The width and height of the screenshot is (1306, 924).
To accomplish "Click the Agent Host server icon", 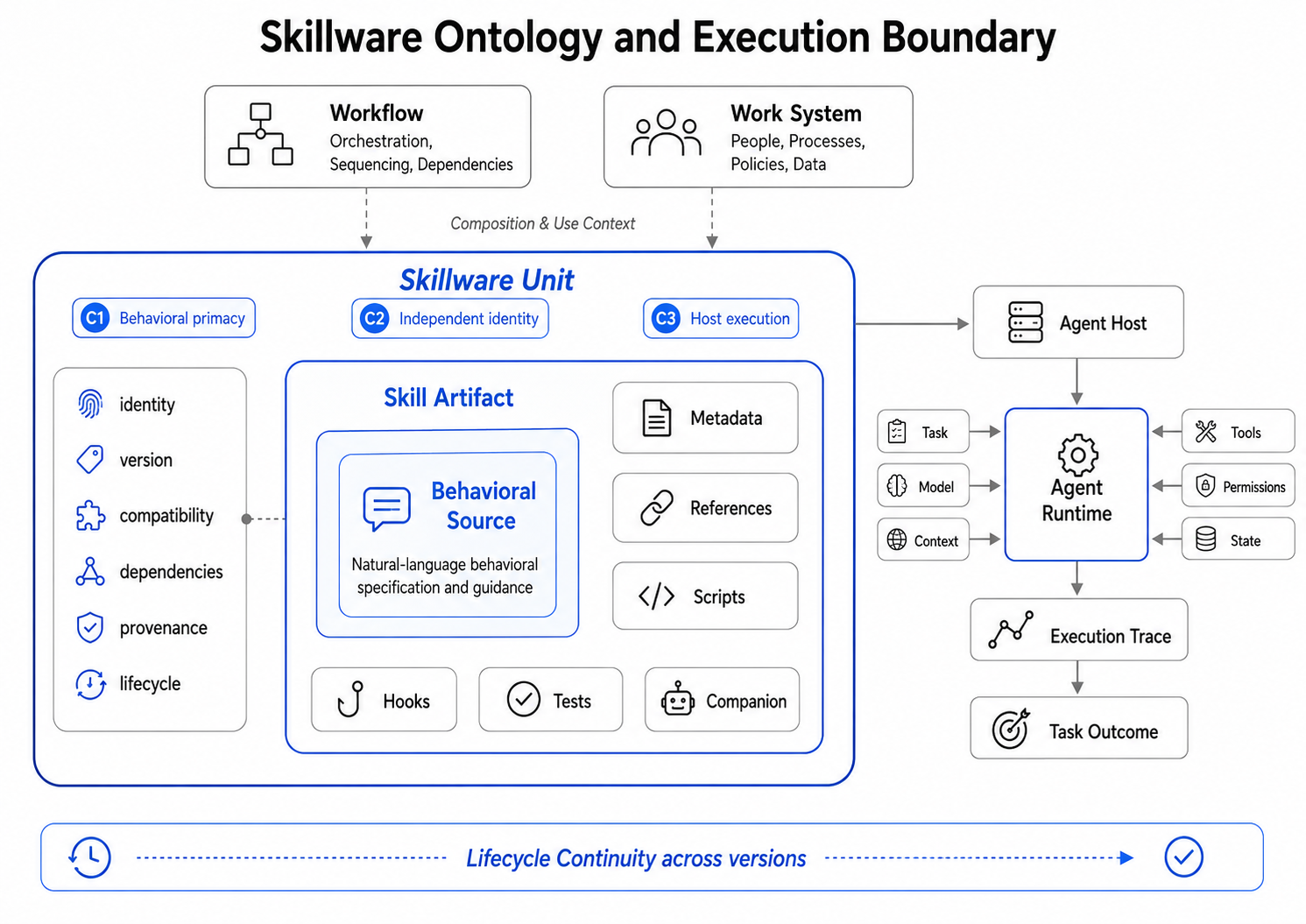I will click(1026, 322).
